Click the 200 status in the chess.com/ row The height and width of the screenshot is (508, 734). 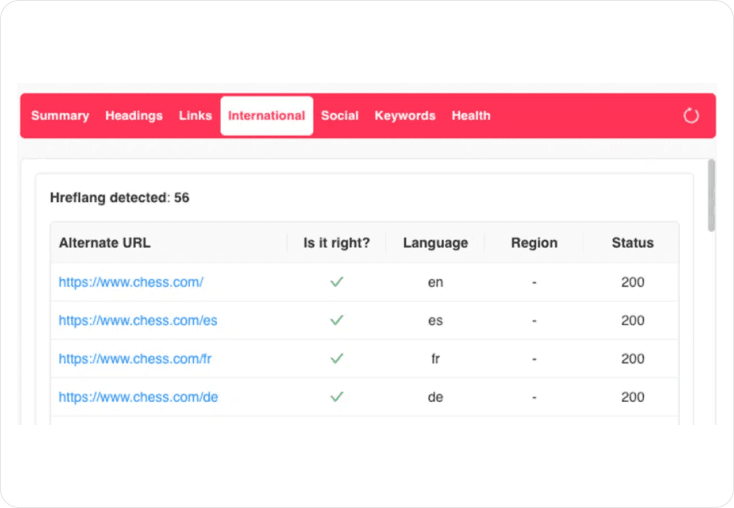click(x=633, y=282)
